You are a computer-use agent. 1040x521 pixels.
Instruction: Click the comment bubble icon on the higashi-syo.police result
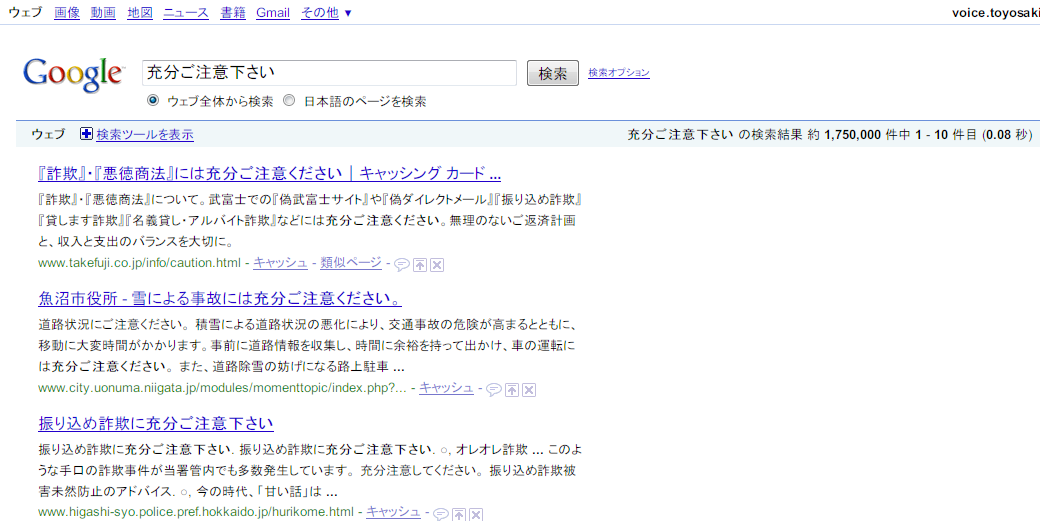click(440, 514)
